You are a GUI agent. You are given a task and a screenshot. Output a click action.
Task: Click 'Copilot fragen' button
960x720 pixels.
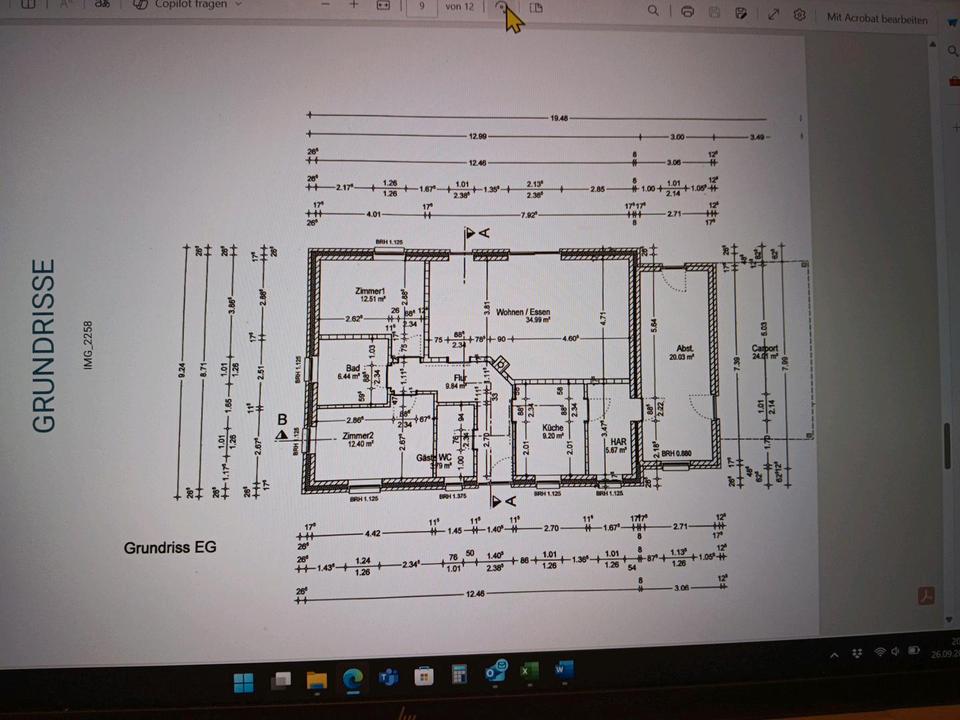click(x=190, y=4)
